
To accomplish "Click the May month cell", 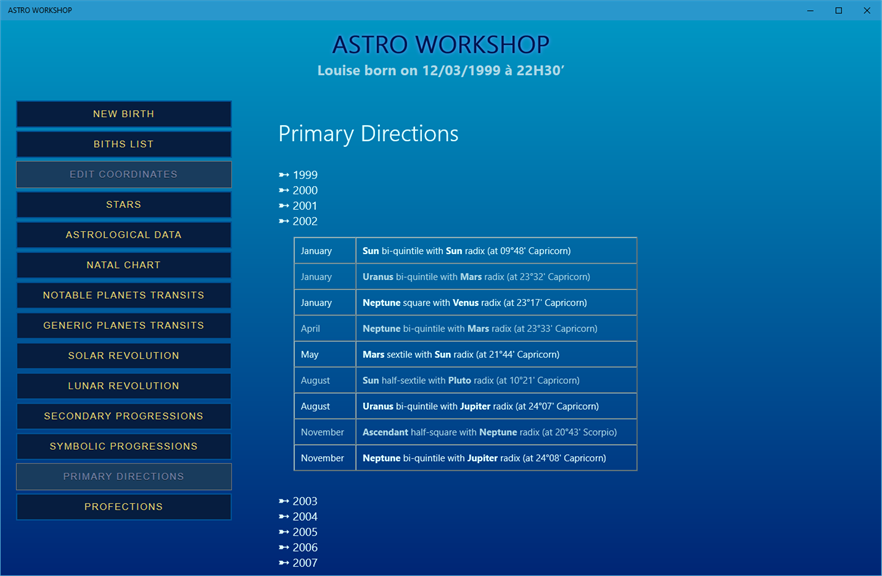I will (x=325, y=354).
